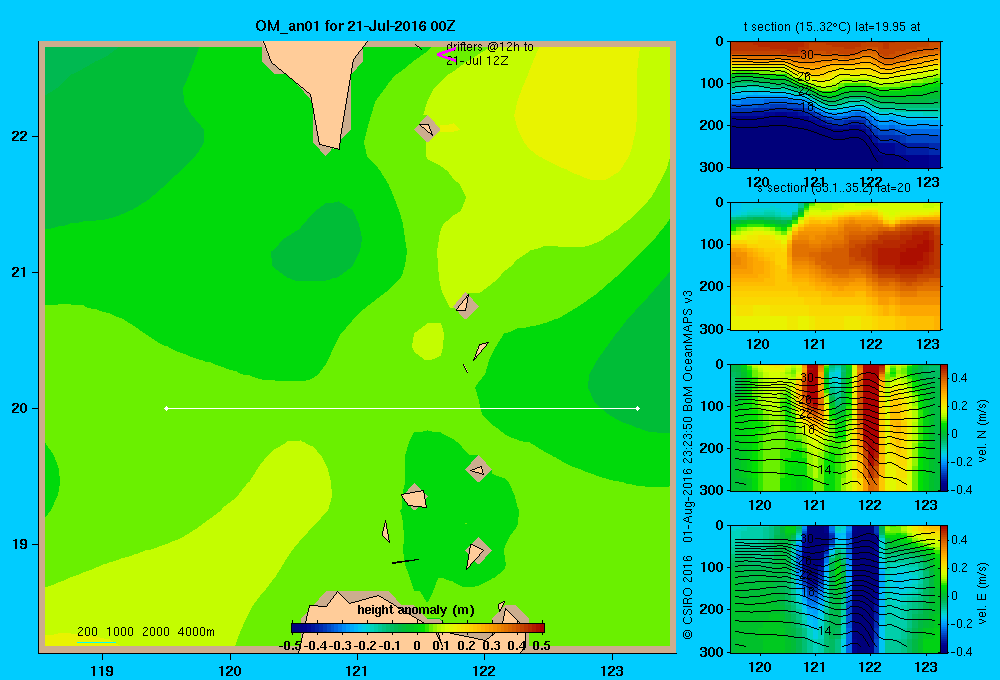Click the magenta drifter track marker
Viewport: 1000px width, 680px height.
click(x=445, y=55)
